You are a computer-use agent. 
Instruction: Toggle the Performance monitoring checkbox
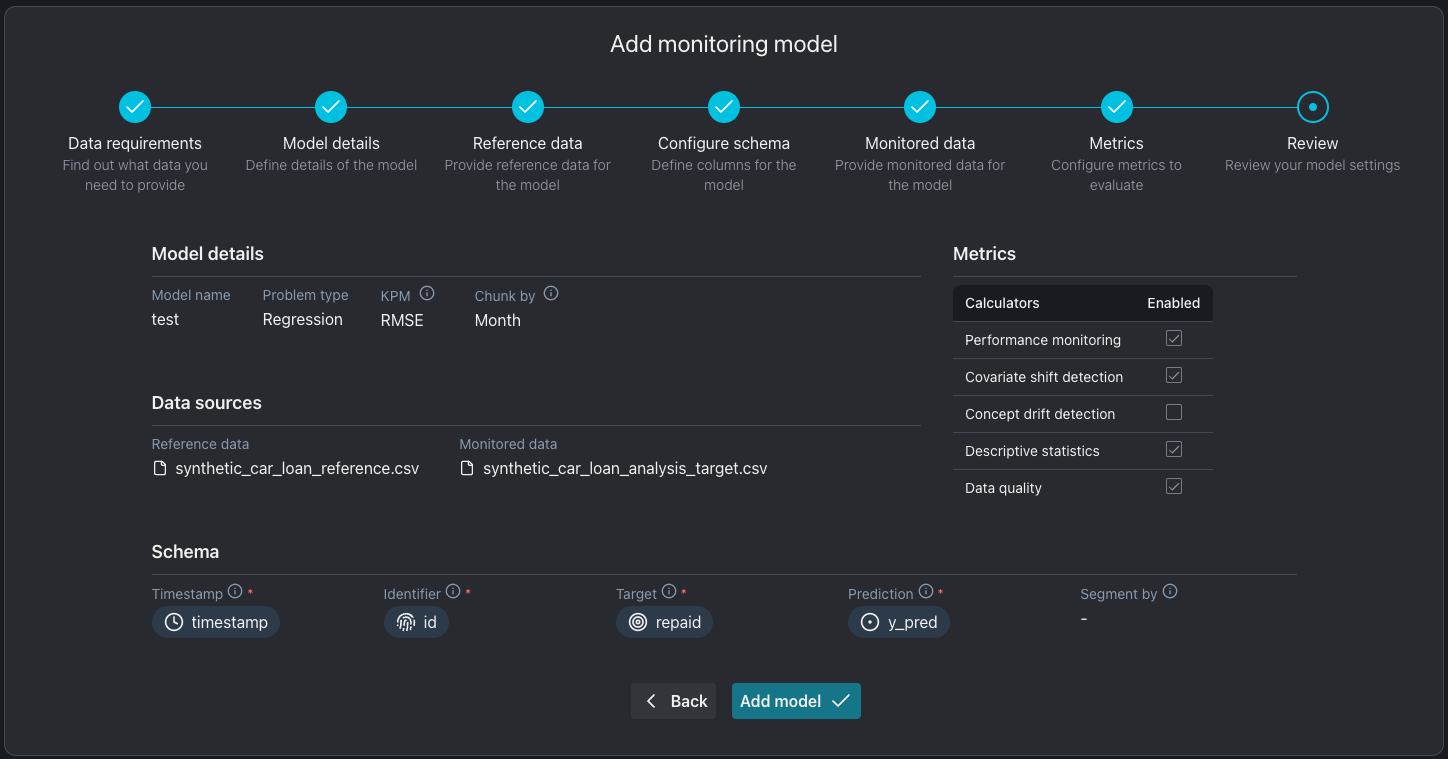1174,339
